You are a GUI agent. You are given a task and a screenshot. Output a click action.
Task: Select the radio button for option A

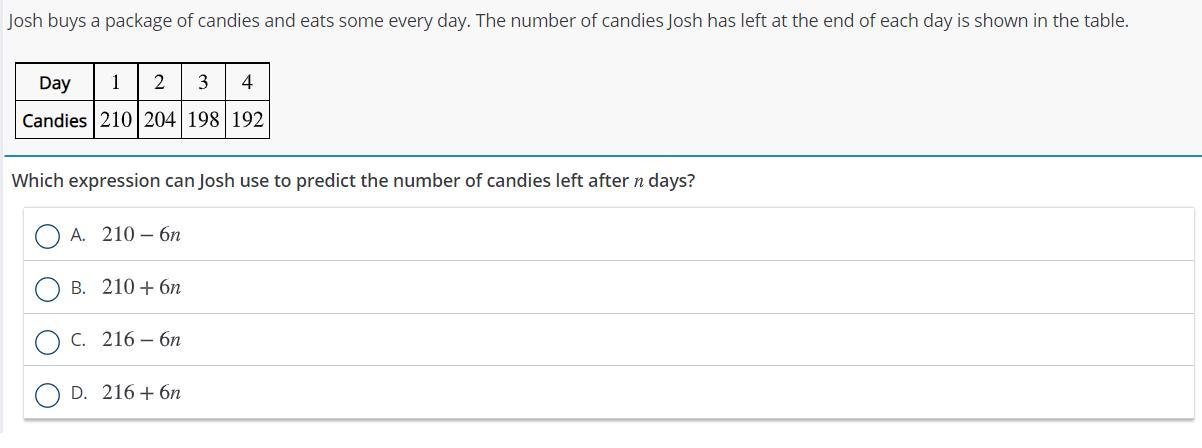47,236
